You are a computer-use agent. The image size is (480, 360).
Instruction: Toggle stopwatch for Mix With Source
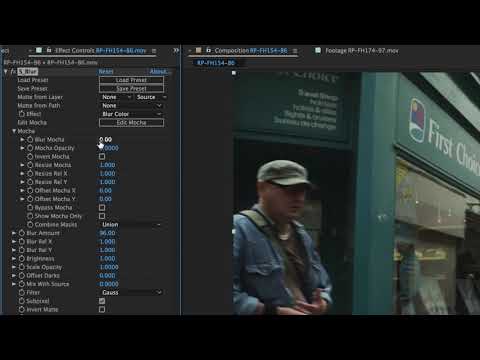22,284
